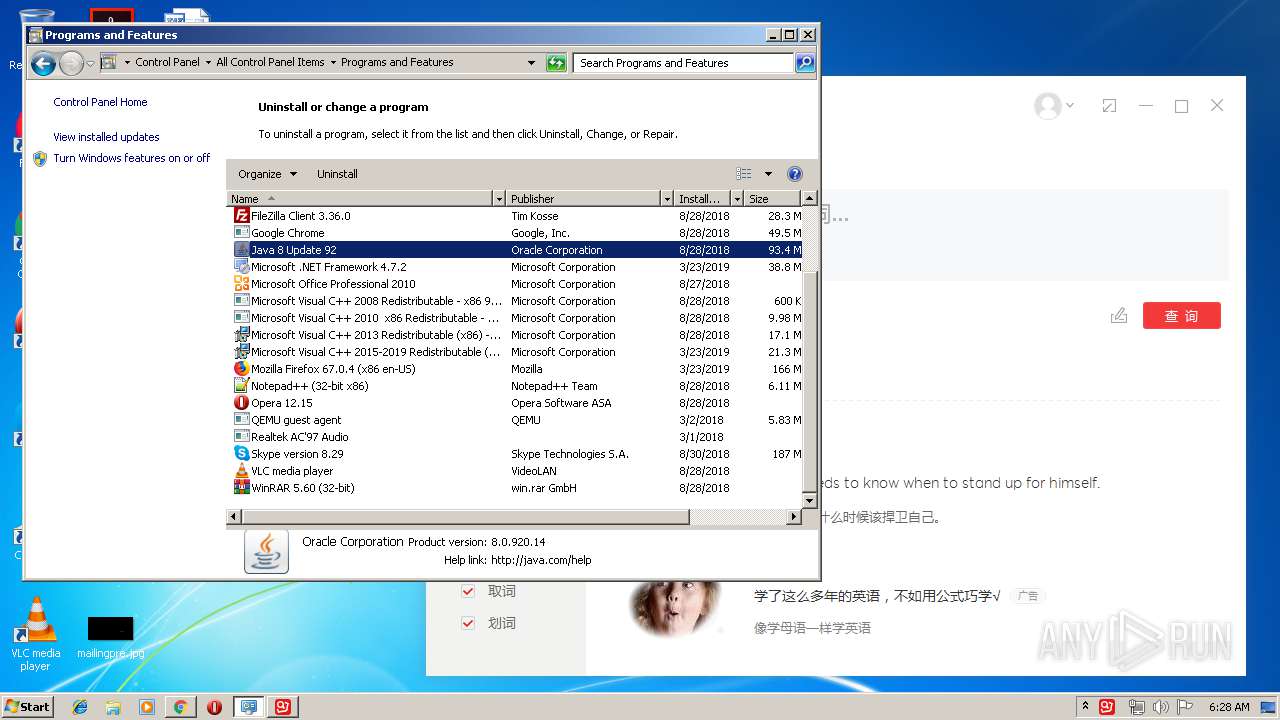Click the Change your view icon
The height and width of the screenshot is (720, 1280).
pos(744,174)
